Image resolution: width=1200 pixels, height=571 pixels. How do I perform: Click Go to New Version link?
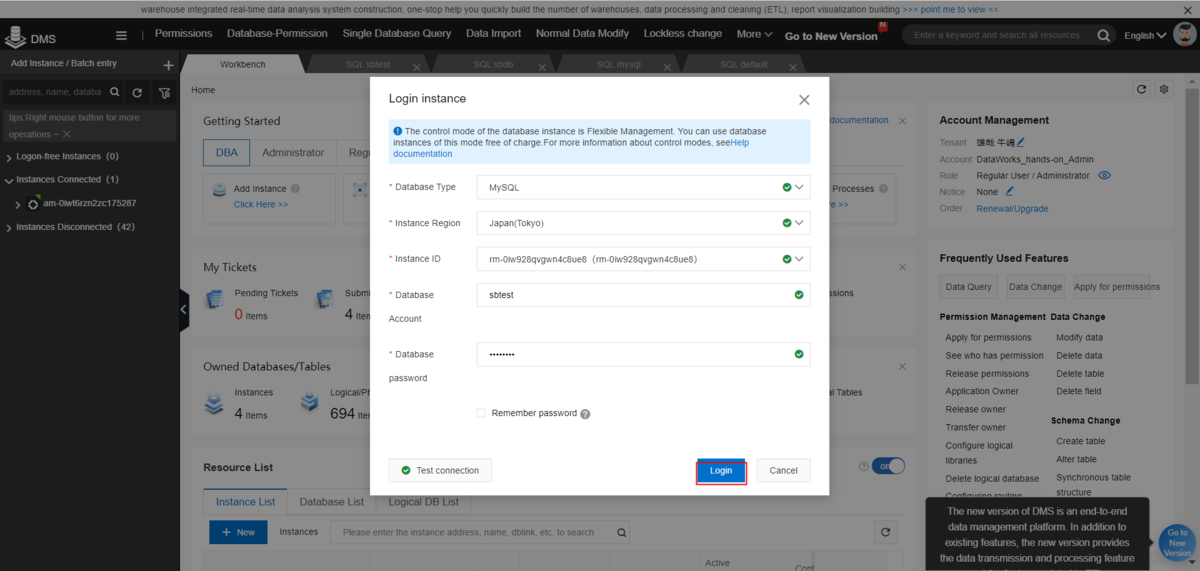(x=831, y=36)
